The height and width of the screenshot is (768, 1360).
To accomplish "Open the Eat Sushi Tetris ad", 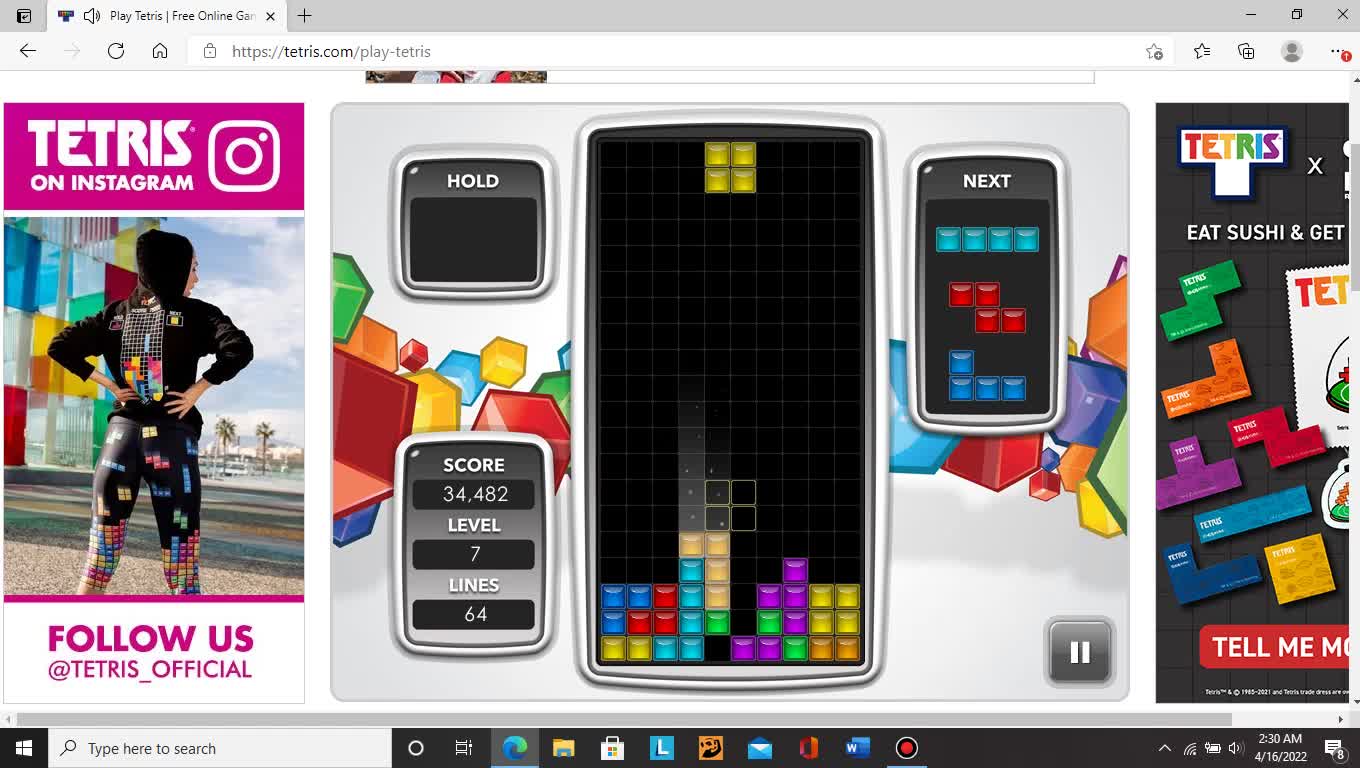I will (x=1252, y=402).
